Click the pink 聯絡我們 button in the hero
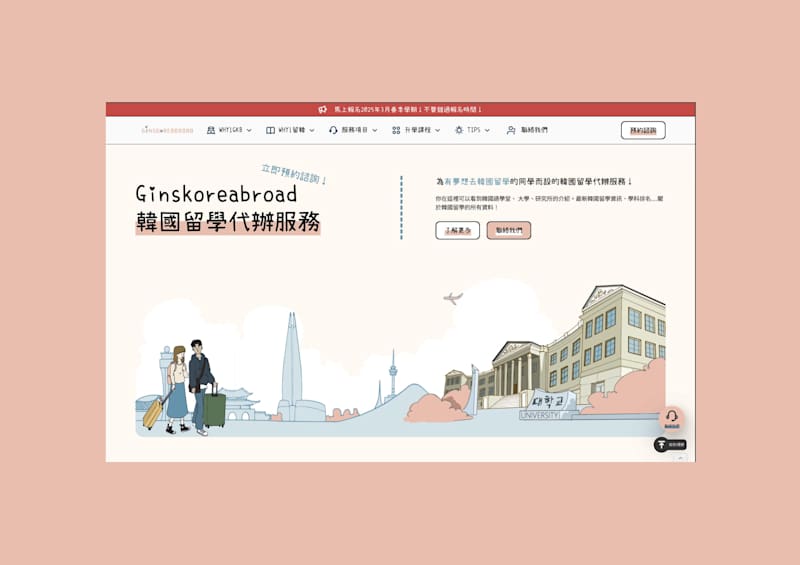The width and height of the screenshot is (800, 565). [509, 230]
